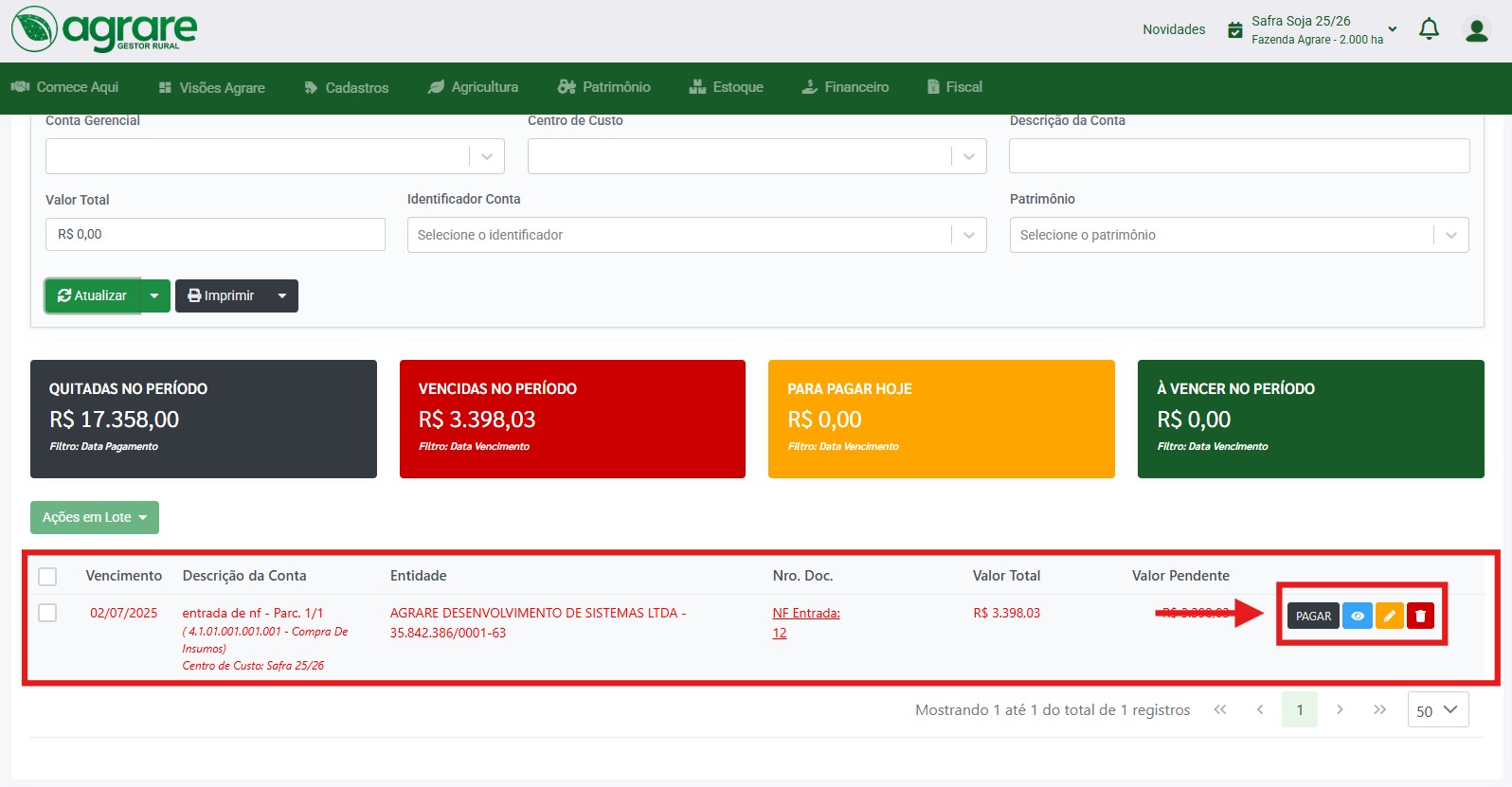The height and width of the screenshot is (787, 1512).
Task: Click the entrada de nf - Parc. 1/1 description
Action: point(253,613)
